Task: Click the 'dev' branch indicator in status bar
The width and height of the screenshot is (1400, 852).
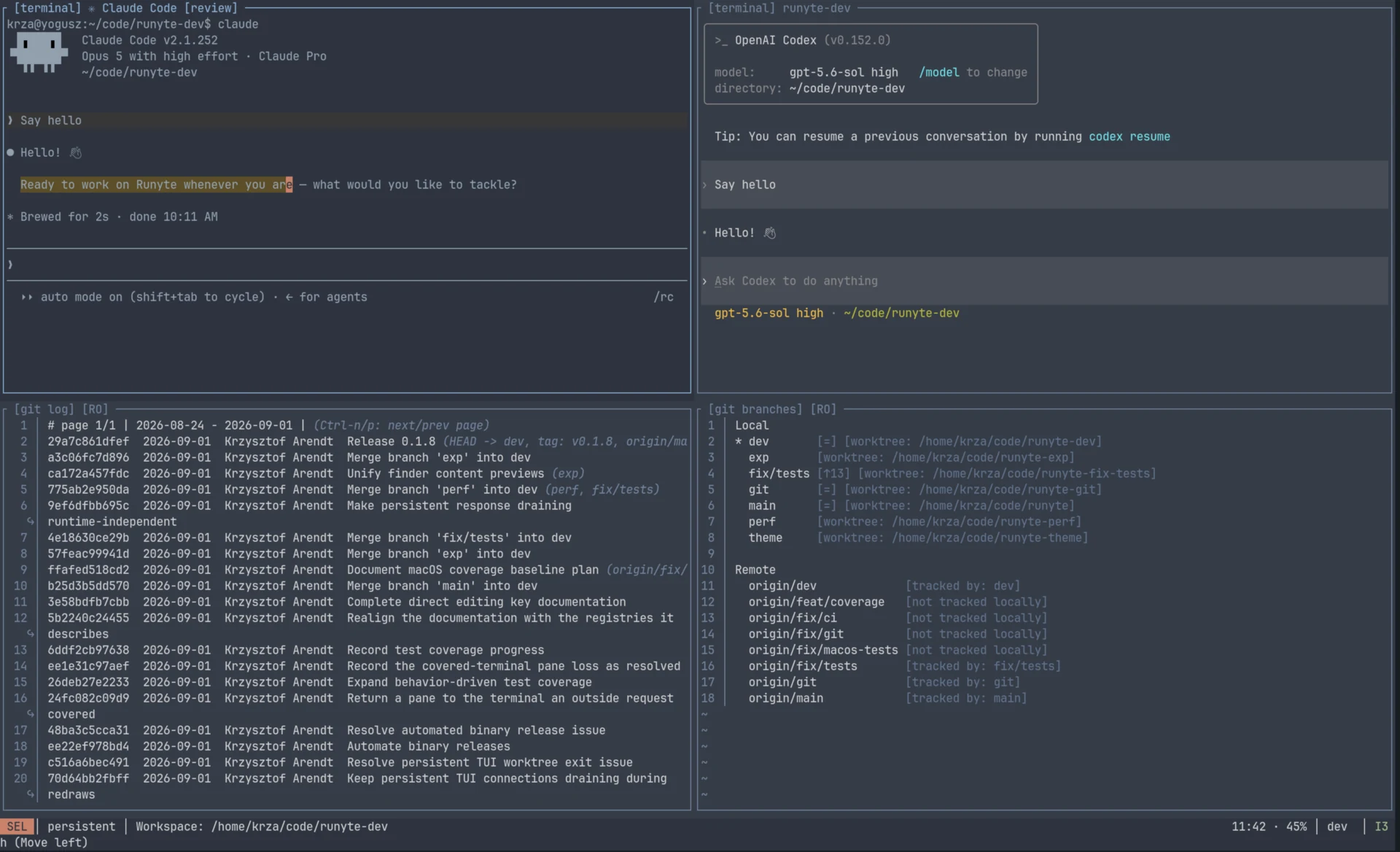Action: [x=1337, y=826]
